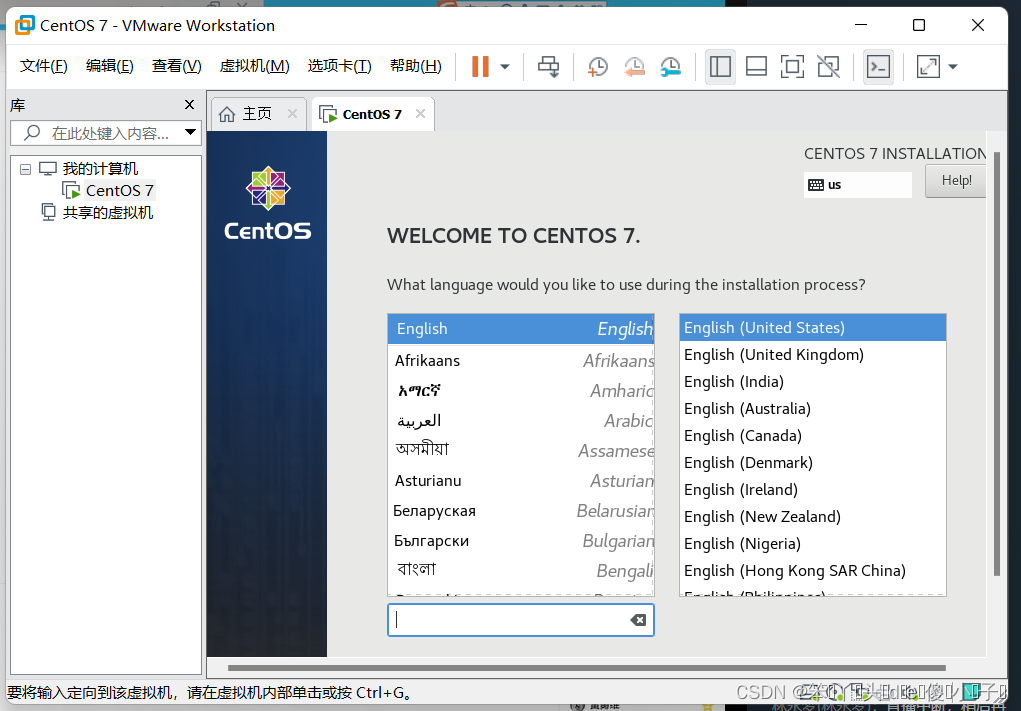Screen dimensions: 1021x711
Task: Open the 帮助(H) menu
Action: [415, 66]
